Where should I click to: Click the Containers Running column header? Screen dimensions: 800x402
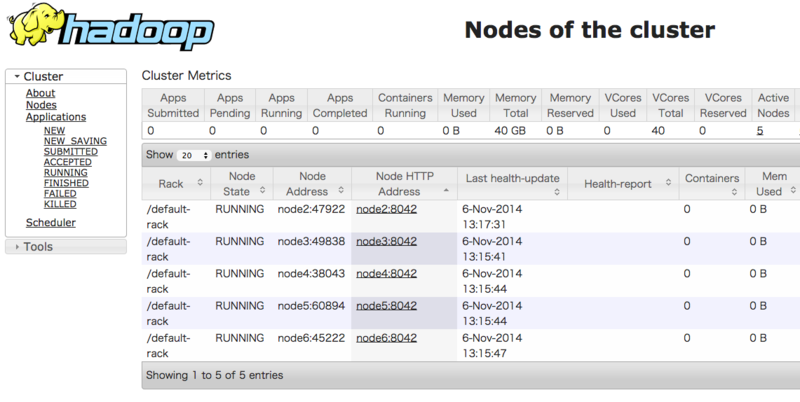click(x=405, y=105)
